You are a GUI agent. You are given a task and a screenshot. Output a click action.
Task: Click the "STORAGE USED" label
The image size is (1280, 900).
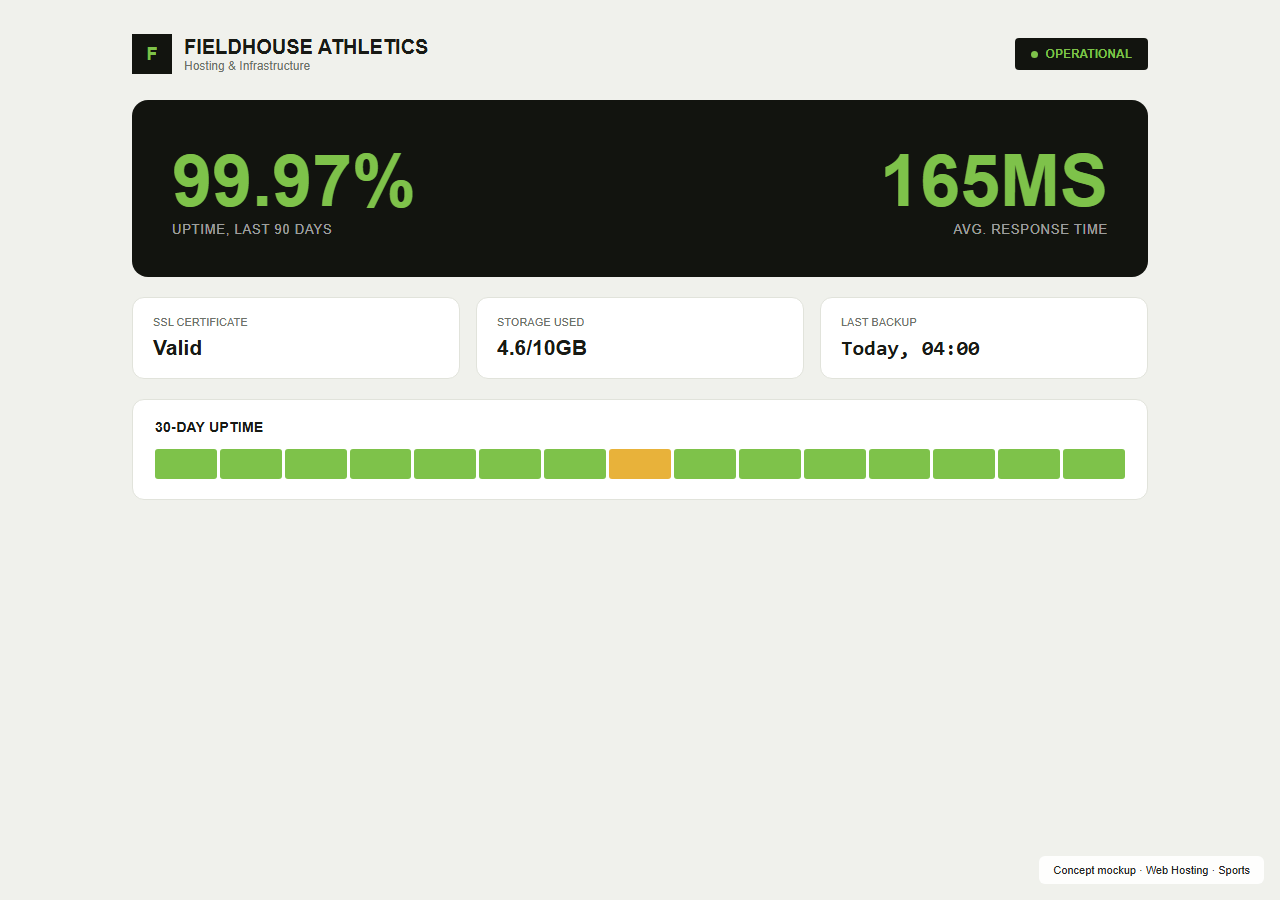pos(540,322)
